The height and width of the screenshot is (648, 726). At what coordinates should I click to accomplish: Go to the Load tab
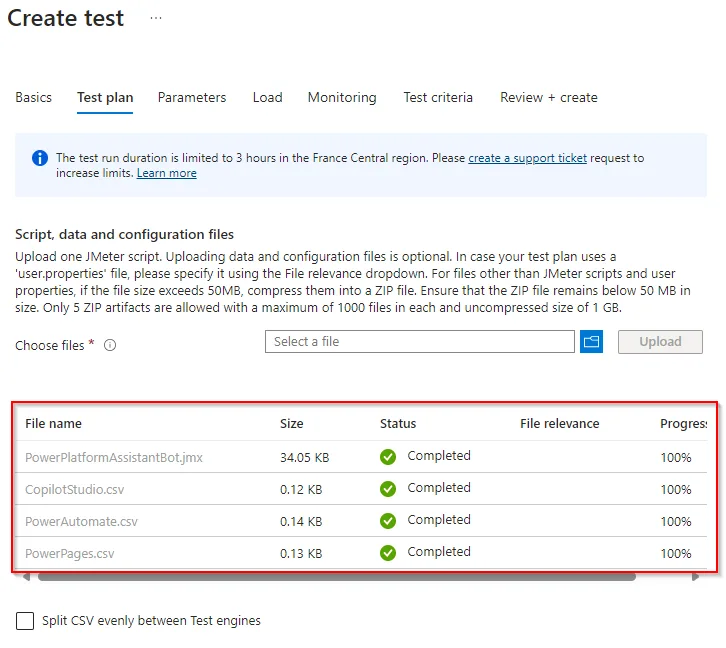[267, 98]
